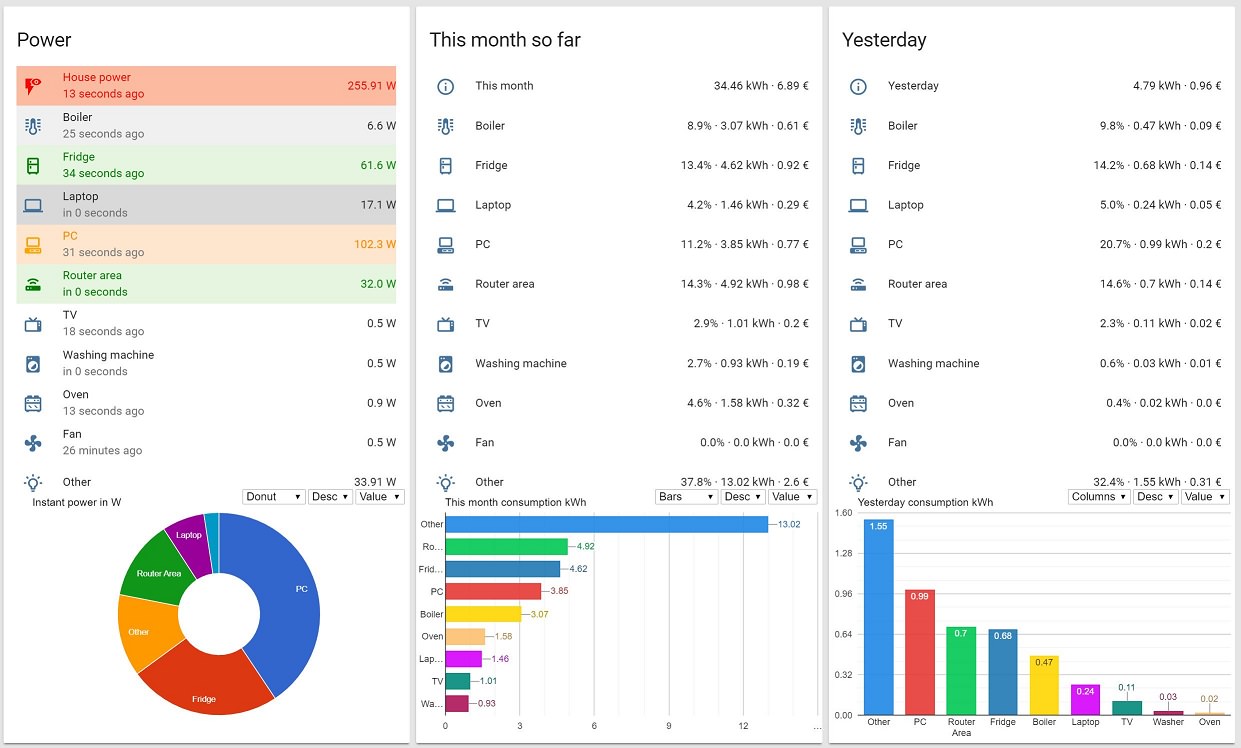Click the Other entry in the Power panel
This screenshot has width=1241, height=748.
pos(77,482)
